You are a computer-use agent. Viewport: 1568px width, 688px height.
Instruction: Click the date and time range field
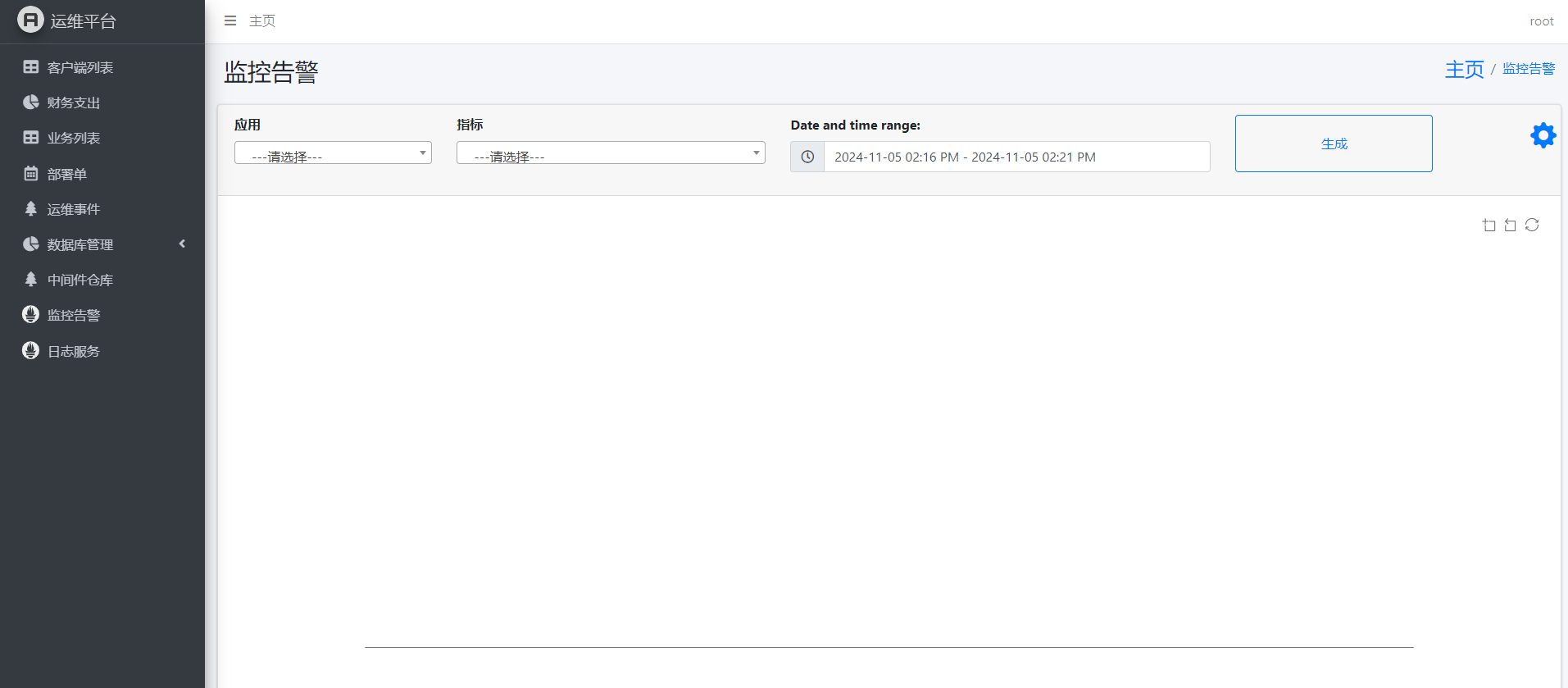click(x=1016, y=157)
